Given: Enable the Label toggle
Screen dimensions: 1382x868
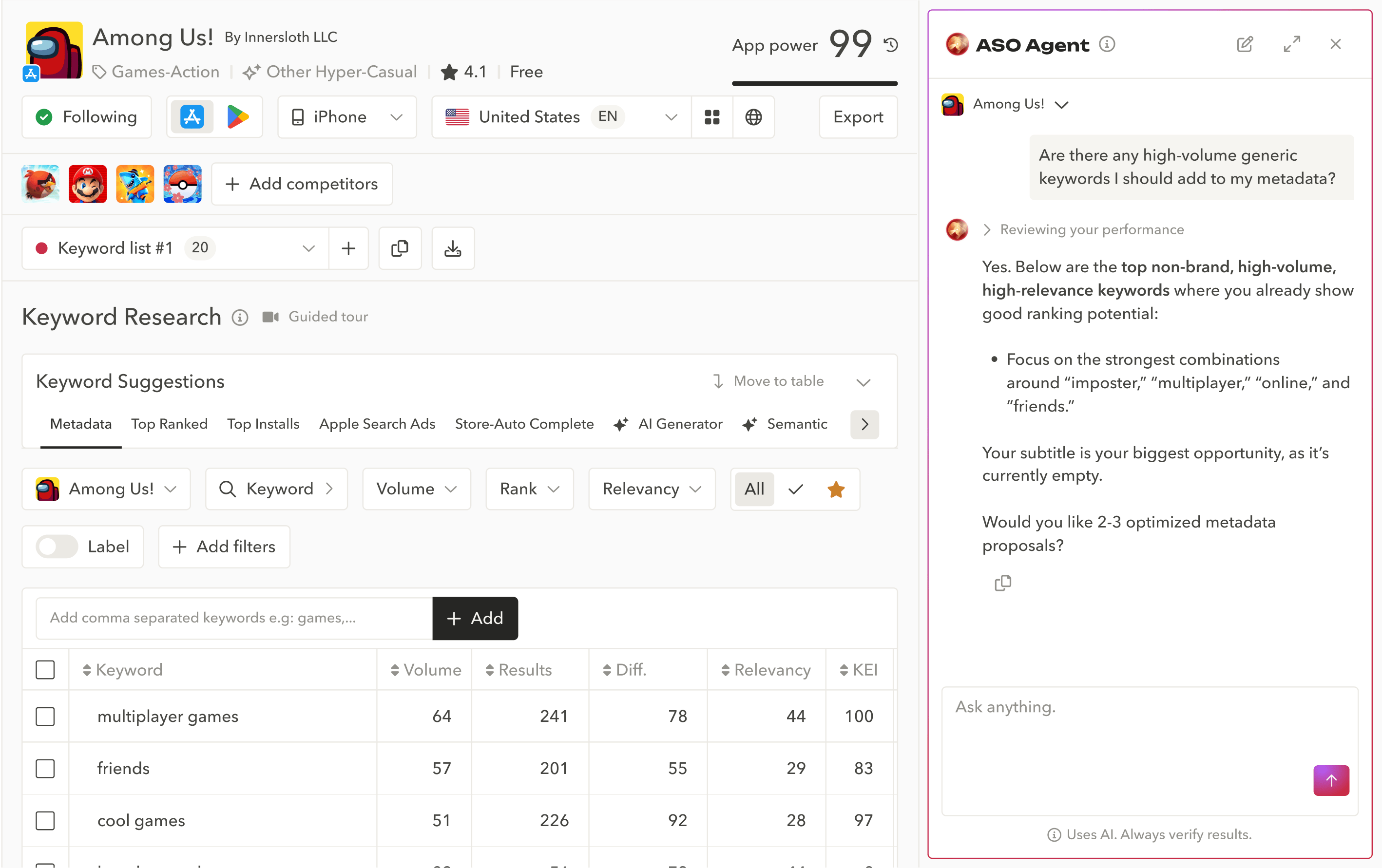Looking at the screenshot, I should (x=56, y=546).
